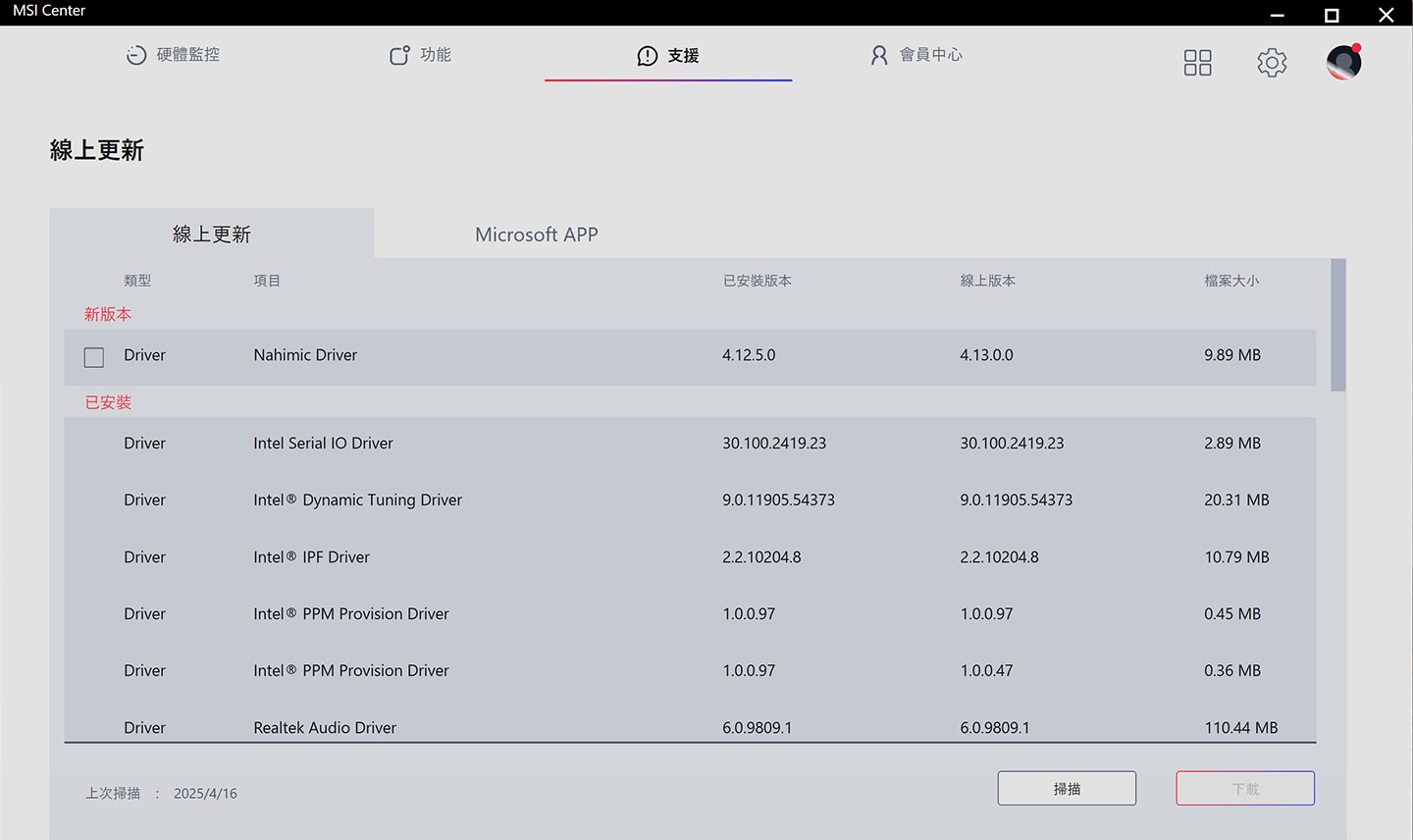Click the 已安裝版本 column header
This screenshot has width=1413, height=840.
click(x=758, y=281)
